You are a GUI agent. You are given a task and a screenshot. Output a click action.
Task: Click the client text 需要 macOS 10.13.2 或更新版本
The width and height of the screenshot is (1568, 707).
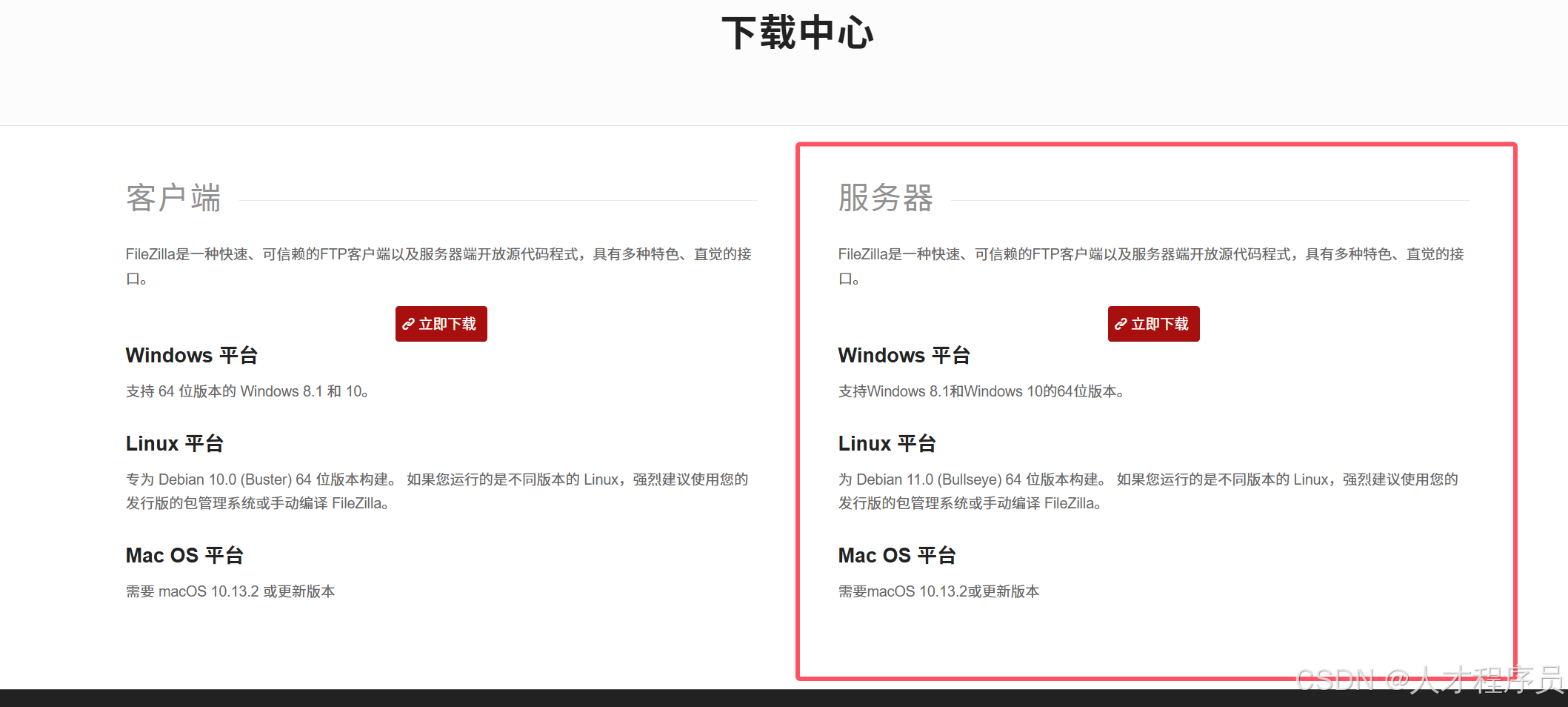click(x=230, y=591)
